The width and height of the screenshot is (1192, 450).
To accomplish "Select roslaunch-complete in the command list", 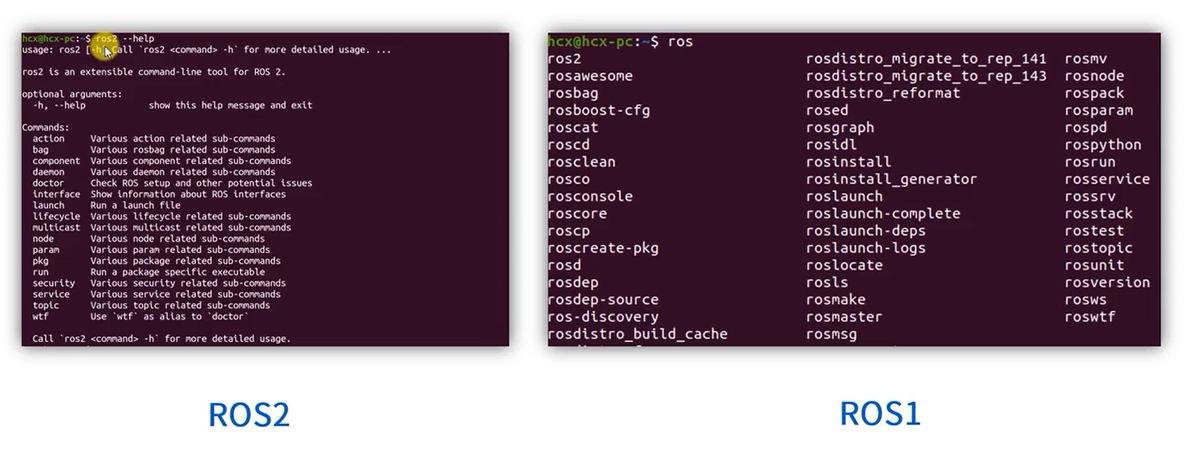I will click(882, 214).
